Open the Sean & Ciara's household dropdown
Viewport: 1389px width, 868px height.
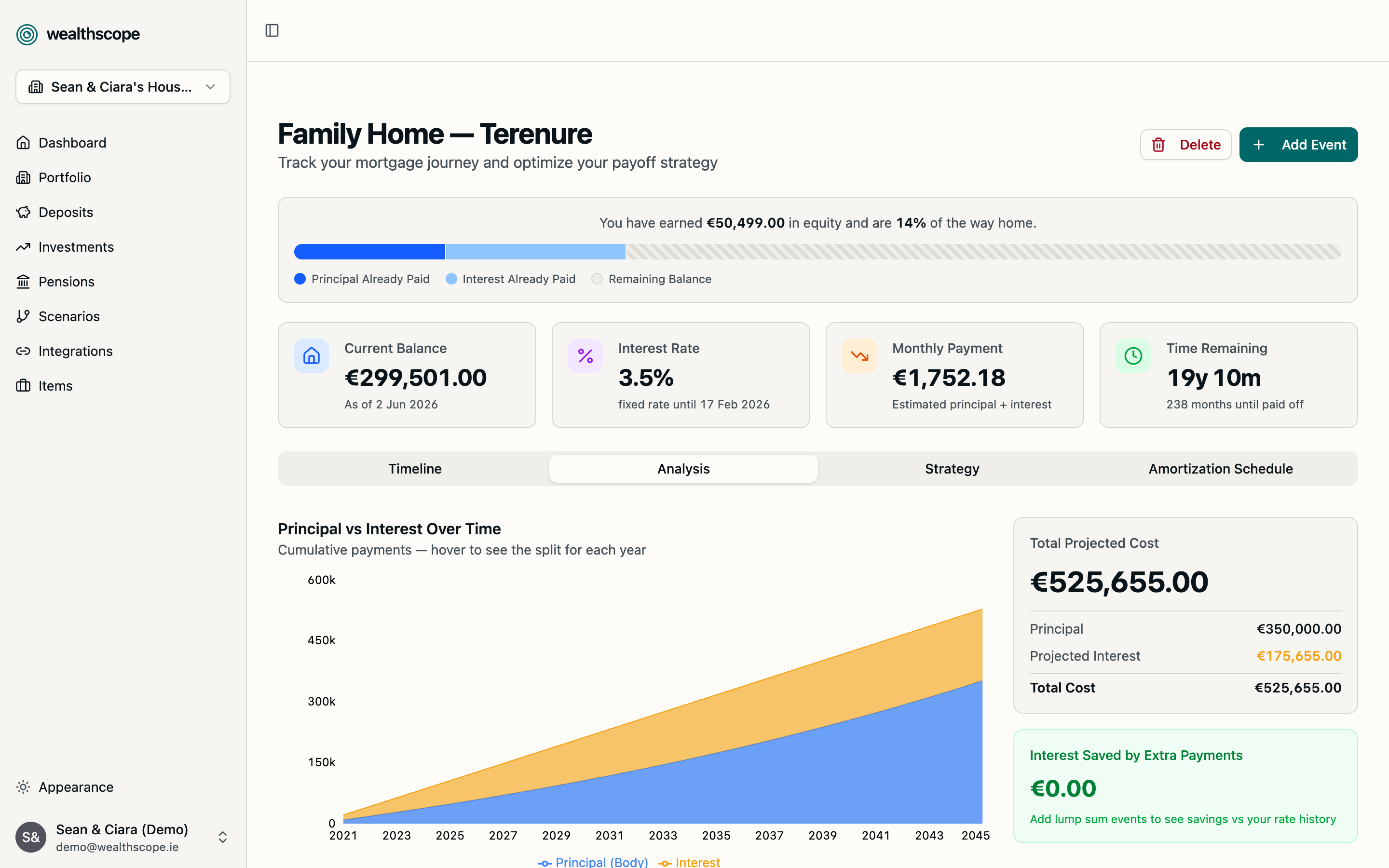pyautogui.click(x=123, y=87)
